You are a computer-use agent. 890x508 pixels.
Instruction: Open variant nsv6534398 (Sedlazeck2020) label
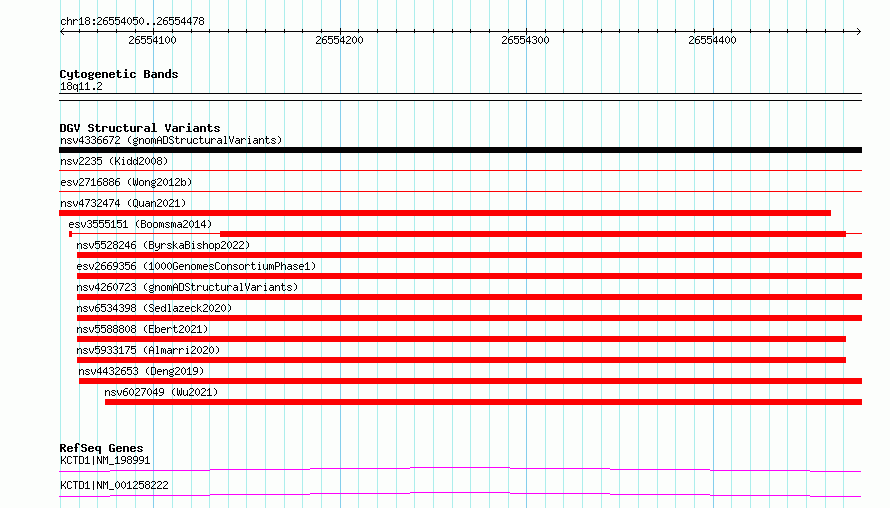(154, 308)
